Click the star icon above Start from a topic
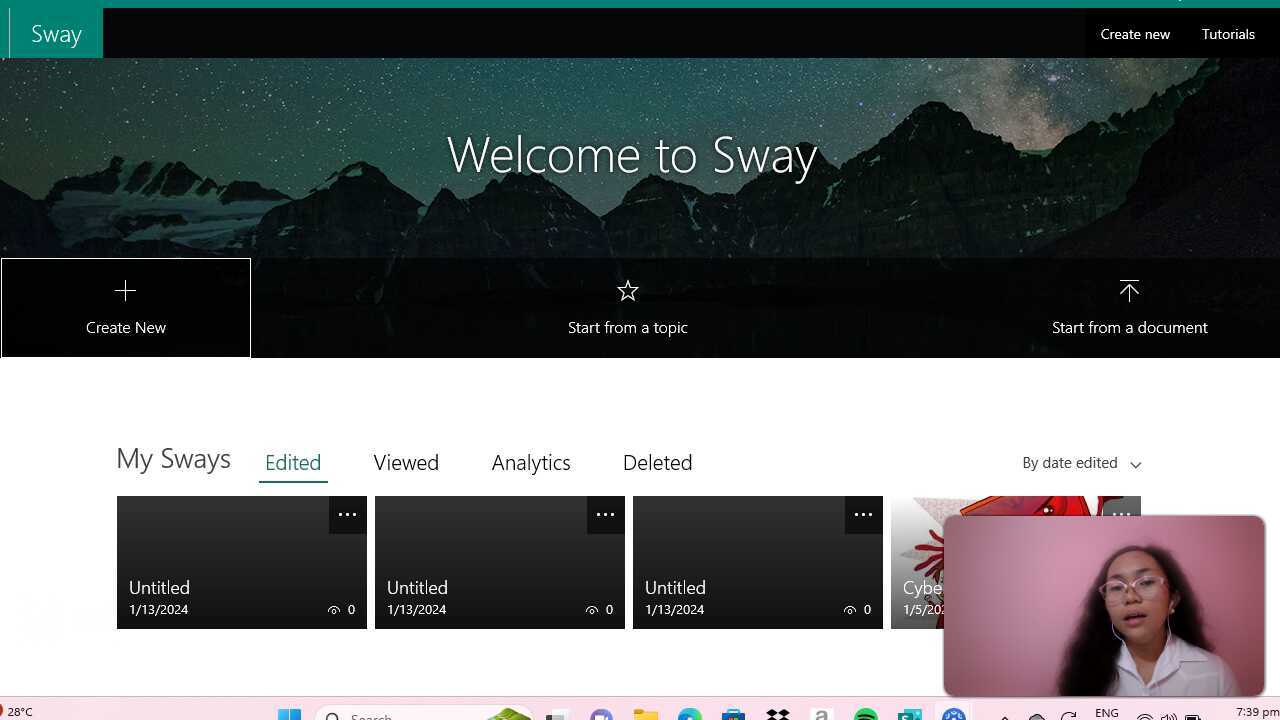Image resolution: width=1280 pixels, height=720 pixels. (628, 290)
